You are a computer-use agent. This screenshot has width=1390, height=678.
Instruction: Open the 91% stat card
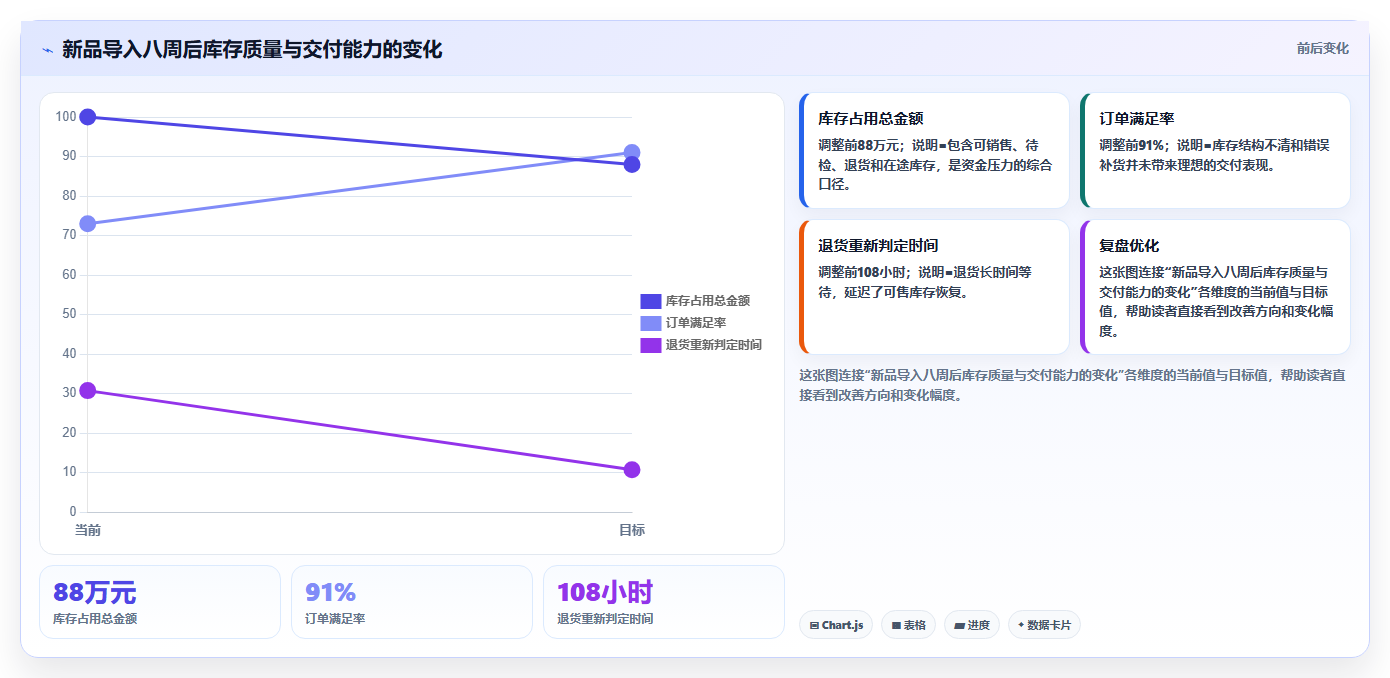pos(412,602)
